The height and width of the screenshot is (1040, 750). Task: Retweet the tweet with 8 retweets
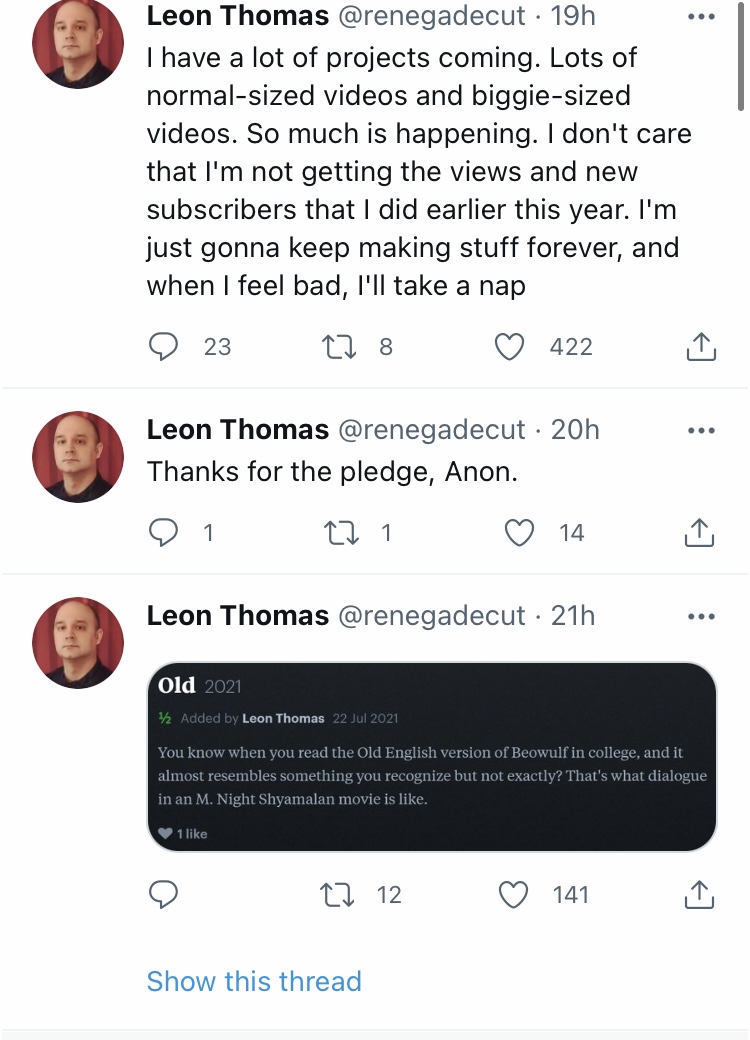pos(340,346)
